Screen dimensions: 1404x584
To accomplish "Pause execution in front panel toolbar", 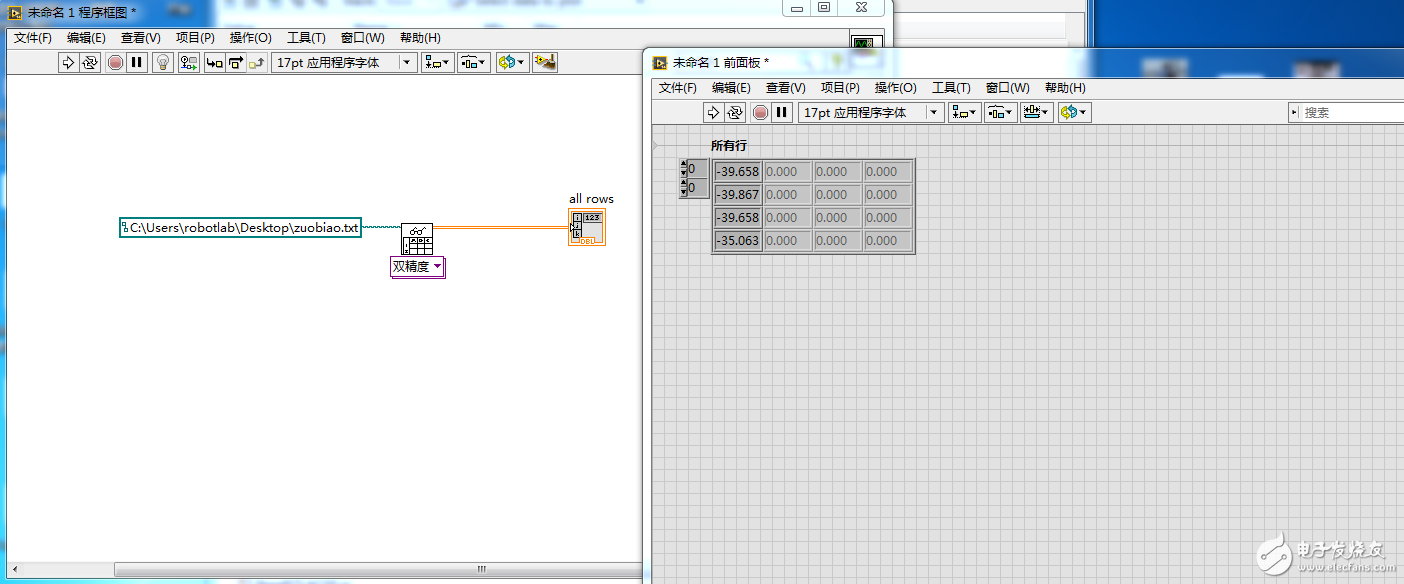I will coord(782,112).
